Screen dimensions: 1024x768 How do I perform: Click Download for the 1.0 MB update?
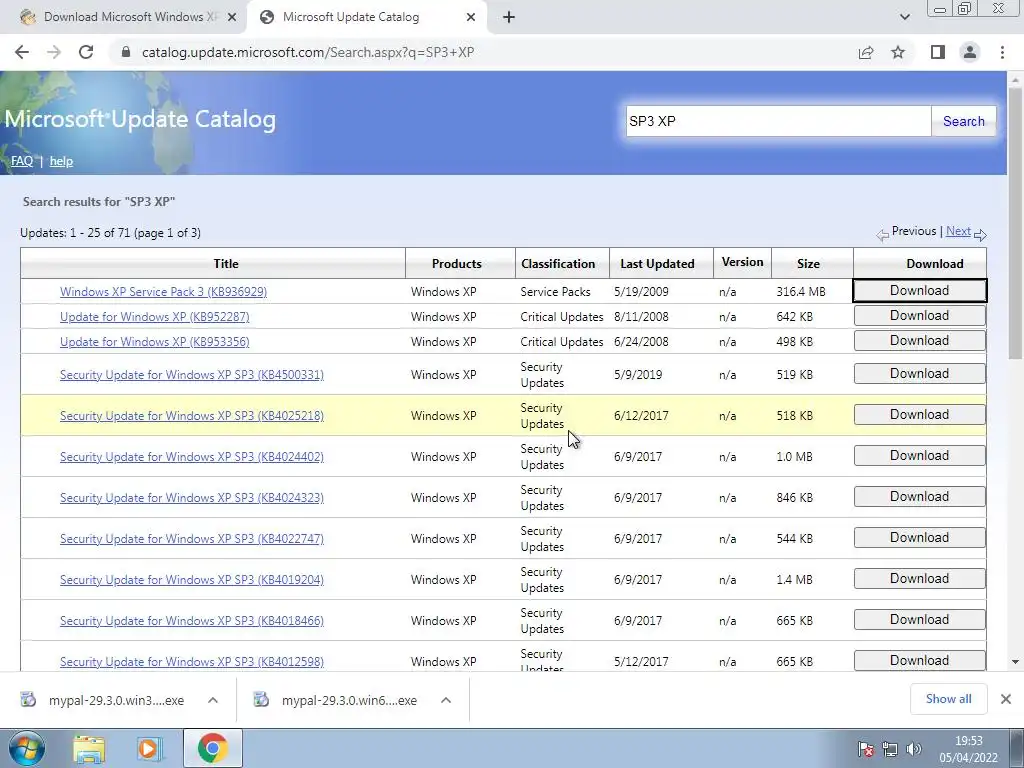(x=920, y=456)
